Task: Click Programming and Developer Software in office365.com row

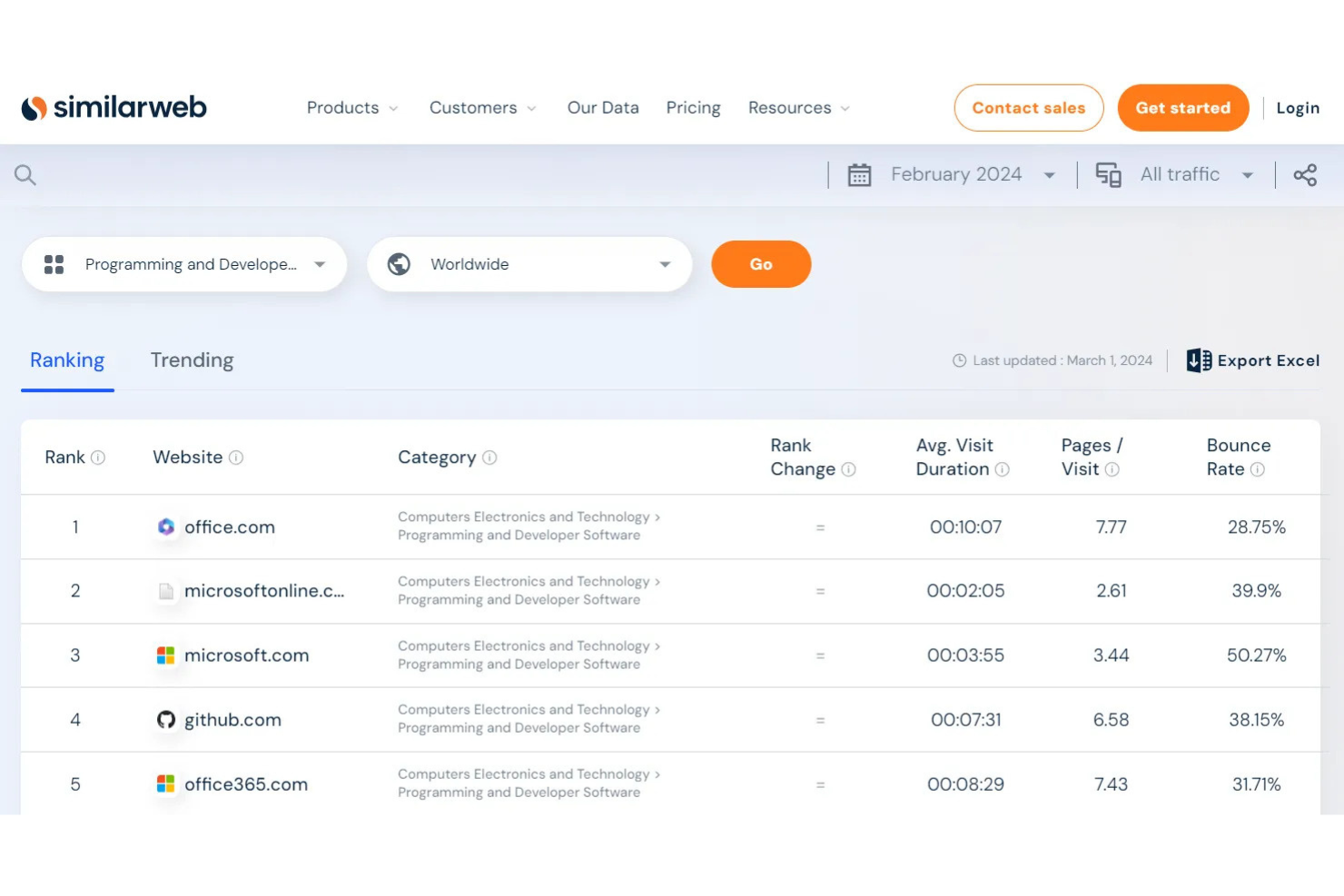Action: click(x=519, y=793)
